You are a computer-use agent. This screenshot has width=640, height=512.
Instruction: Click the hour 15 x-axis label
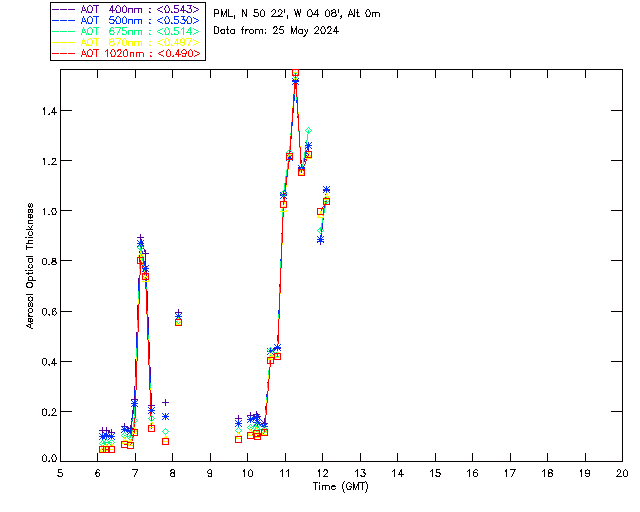pos(435,473)
